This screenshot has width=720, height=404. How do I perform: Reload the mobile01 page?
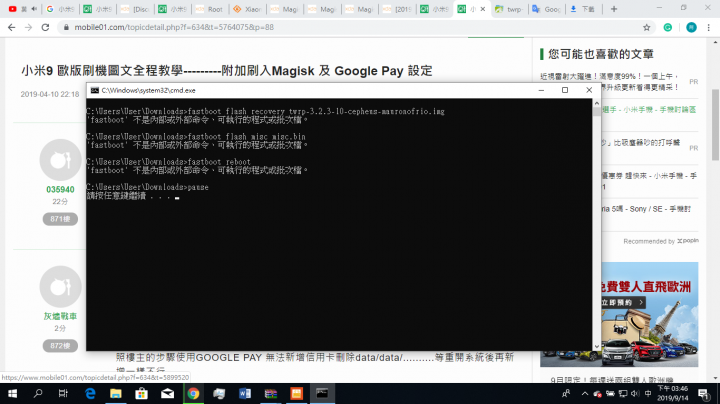click(x=45, y=28)
